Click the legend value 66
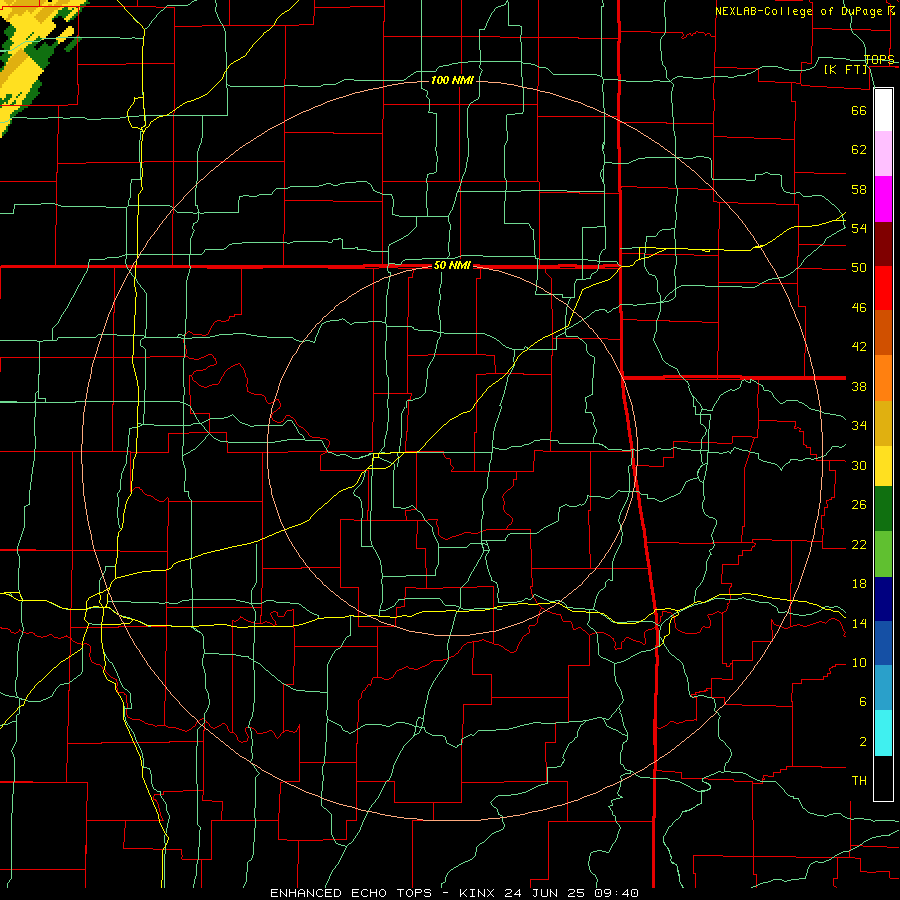The height and width of the screenshot is (900, 900). click(859, 110)
